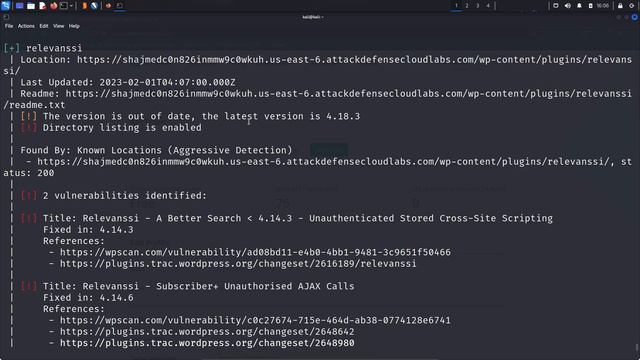Viewport: 640px width, 360px height.
Task: Launch the file manager from the panel
Action: point(31,6)
